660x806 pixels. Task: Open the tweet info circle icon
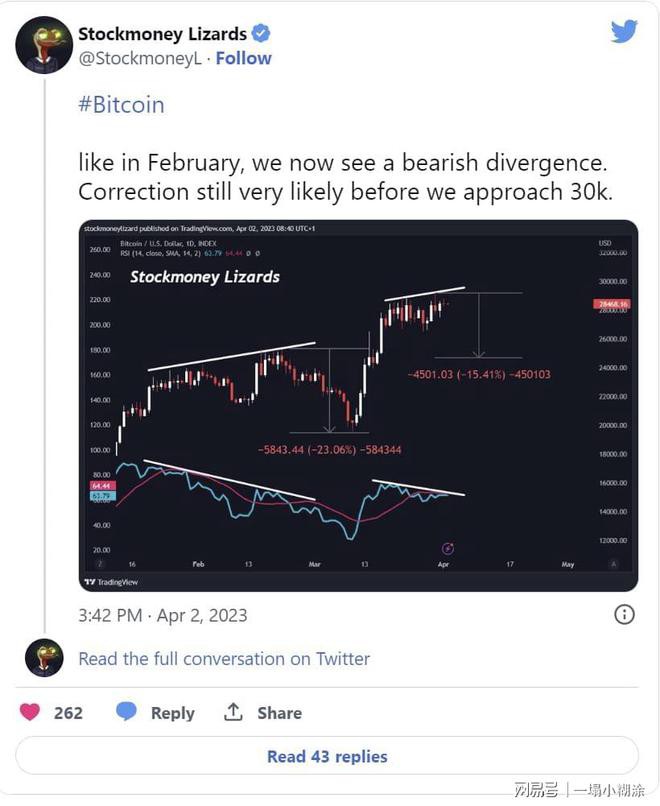click(x=624, y=614)
